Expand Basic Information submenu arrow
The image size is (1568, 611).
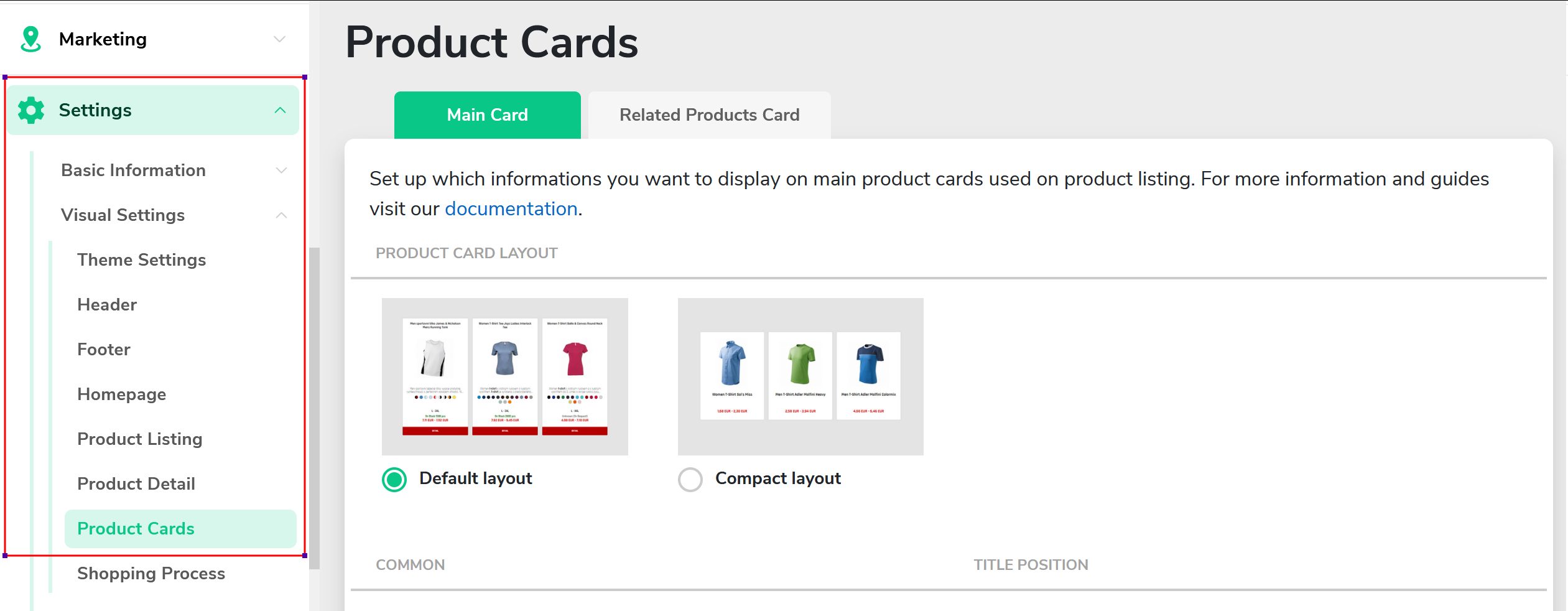click(x=281, y=170)
